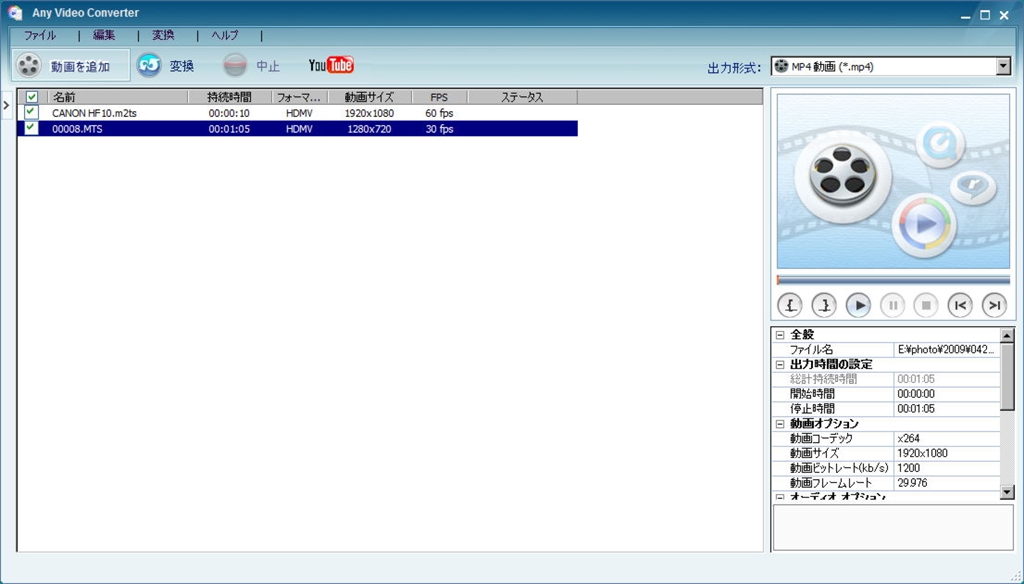This screenshot has height=584, width=1024.
Task: Click the 動画コーデック value x264
Action: 908,438
